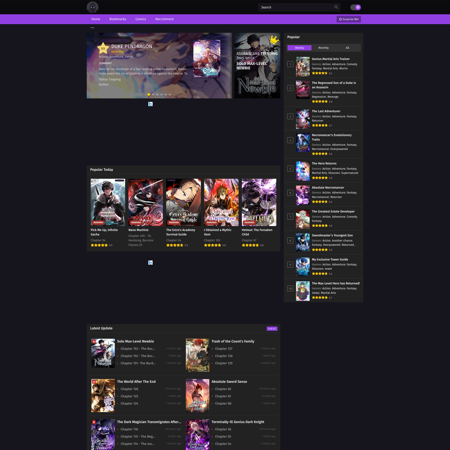The height and width of the screenshot is (450, 450).
Task: Click the Surprise Me button
Action: (x=349, y=19)
